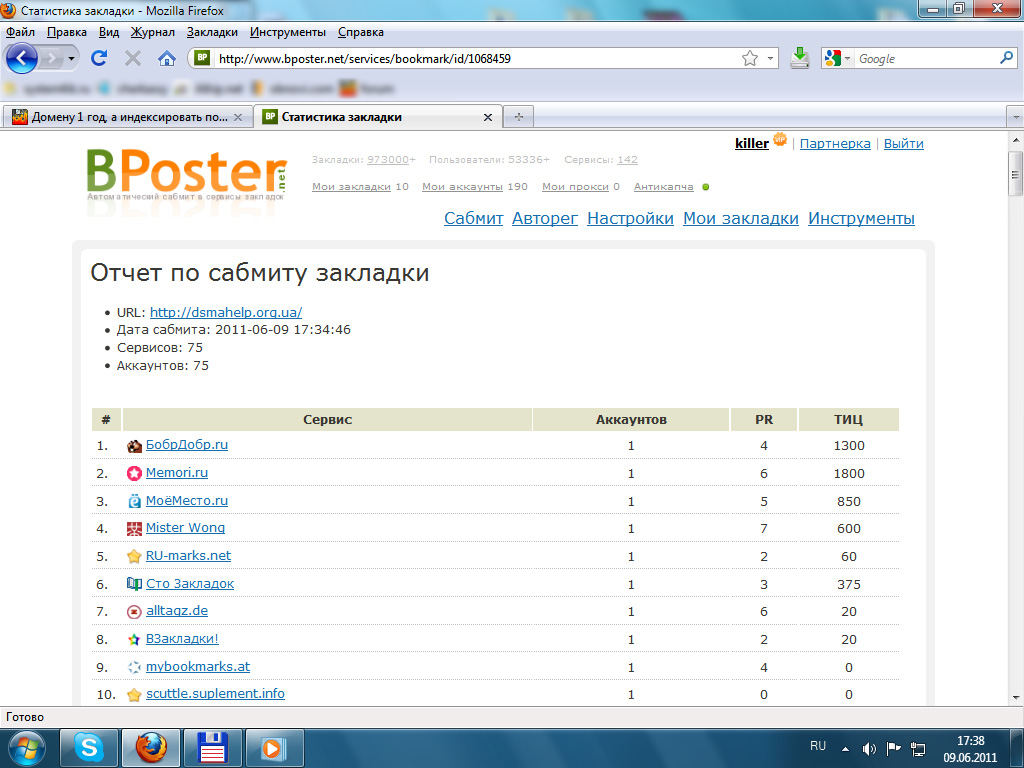Click the БобрДобр.ru service icon
The height and width of the screenshot is (768, 1024).
[134, 446]
